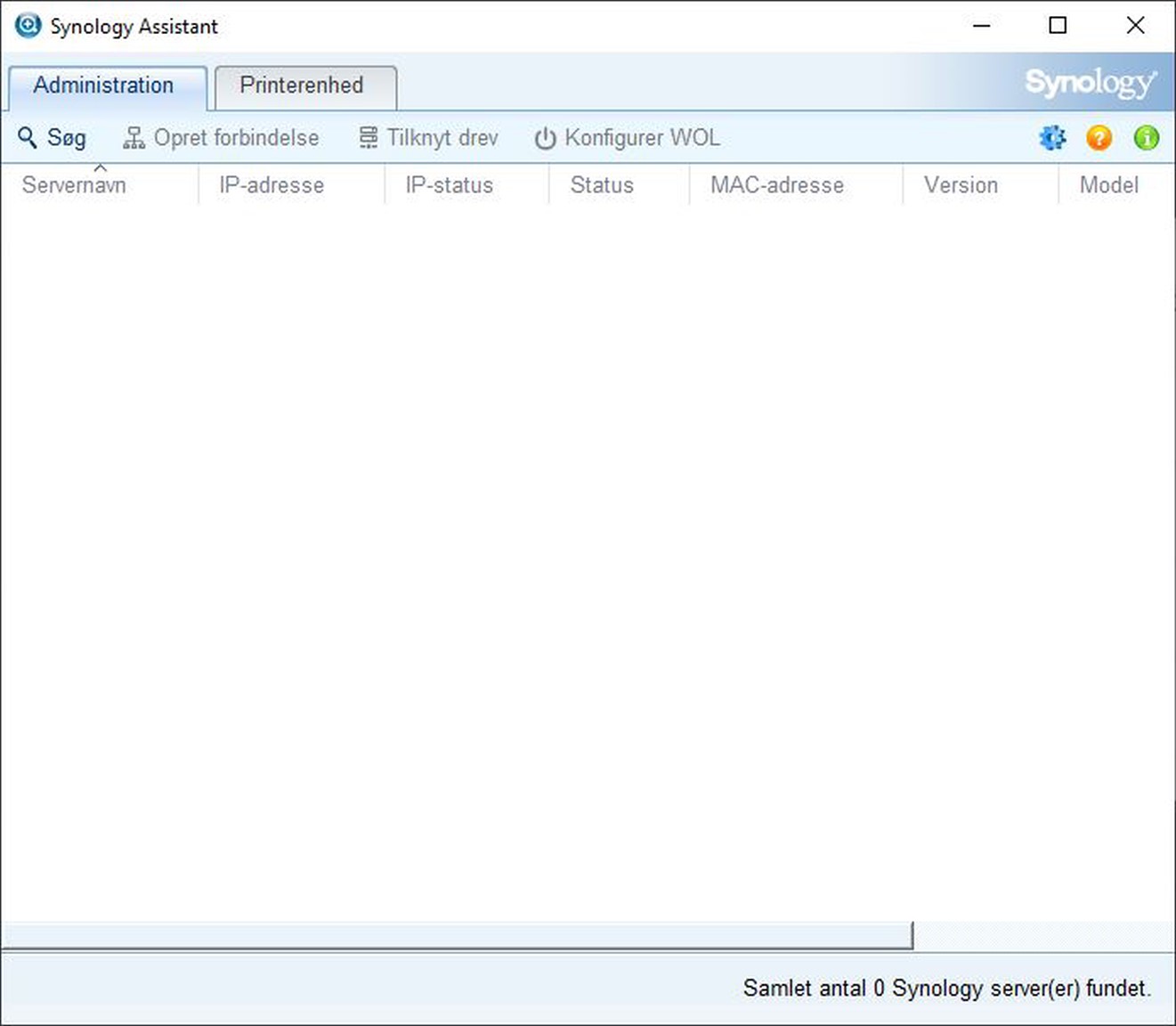Maximize the Synology Assistant window
The width and height of the screenshot is (1176, 1026).
1058,26
